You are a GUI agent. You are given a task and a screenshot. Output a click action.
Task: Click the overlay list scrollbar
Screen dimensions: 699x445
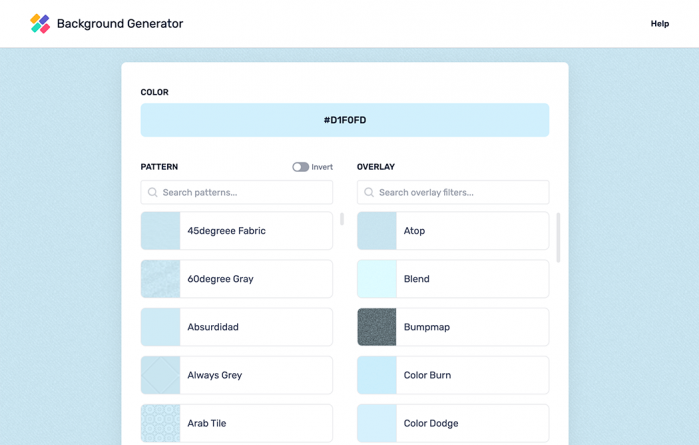click(x=558, y=237)
